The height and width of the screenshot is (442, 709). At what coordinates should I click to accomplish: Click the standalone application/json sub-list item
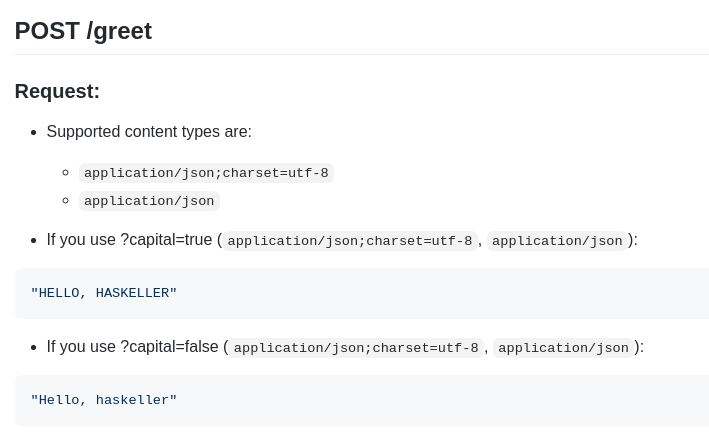tap(149, 201)
